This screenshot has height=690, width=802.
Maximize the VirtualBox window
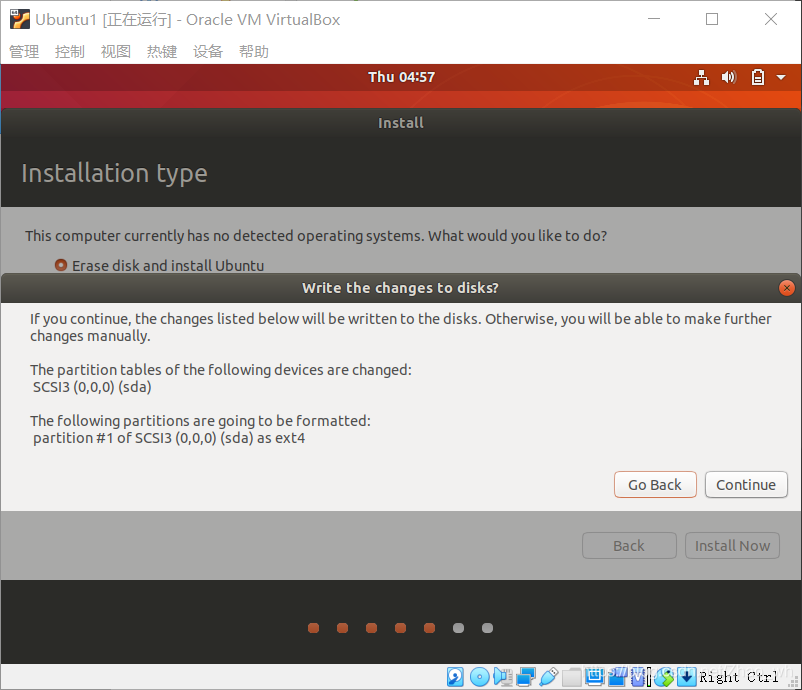(712, 19)
